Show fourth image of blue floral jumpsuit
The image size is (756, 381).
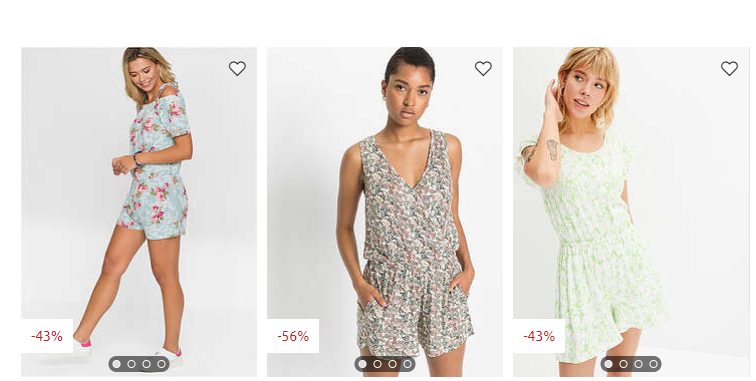pos(161,364)
